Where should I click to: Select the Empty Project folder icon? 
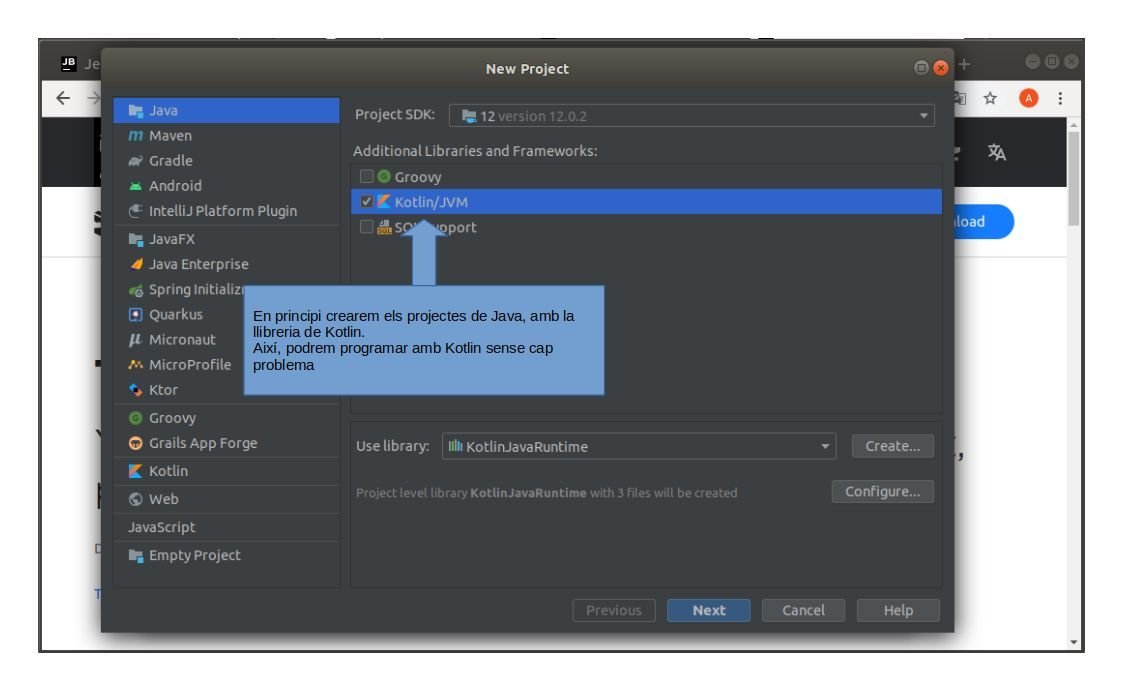[x=135, y=555]
